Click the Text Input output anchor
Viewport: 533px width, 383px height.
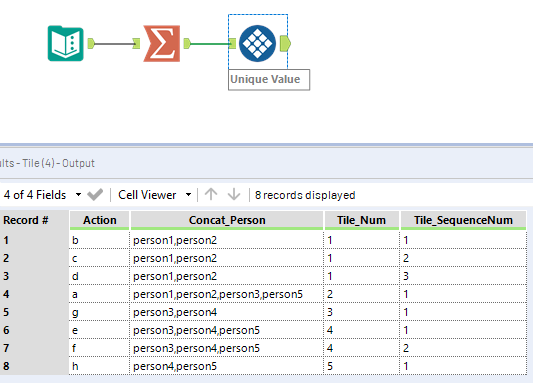(91, 43)
